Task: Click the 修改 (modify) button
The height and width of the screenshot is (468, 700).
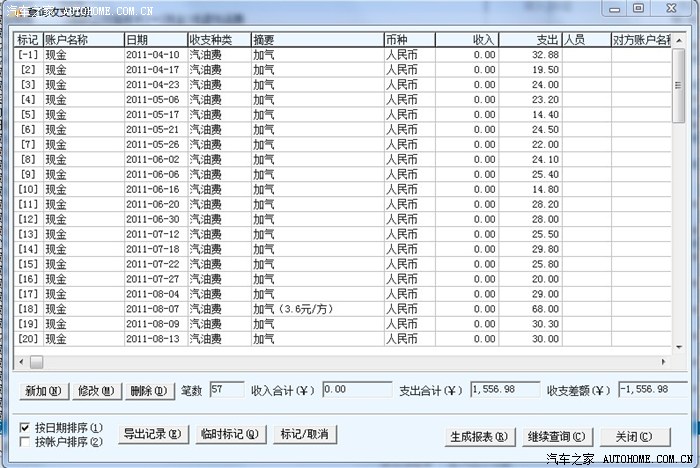Action: [95, 391]
